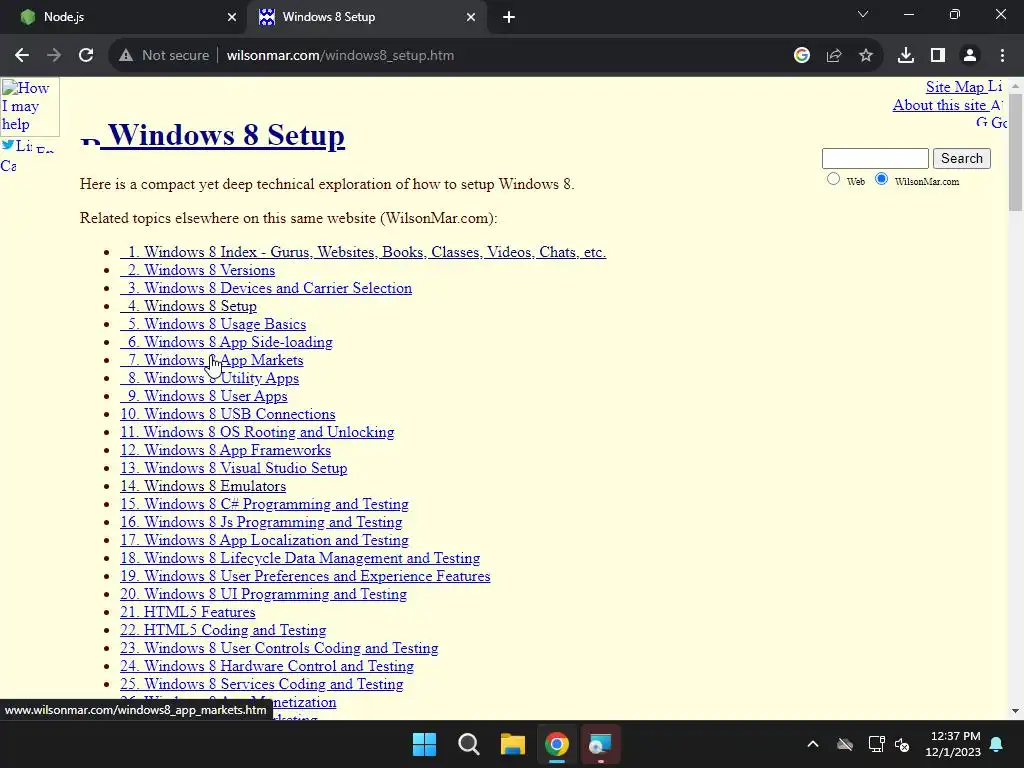Click the Not secure warning icon

click(126, 56)
